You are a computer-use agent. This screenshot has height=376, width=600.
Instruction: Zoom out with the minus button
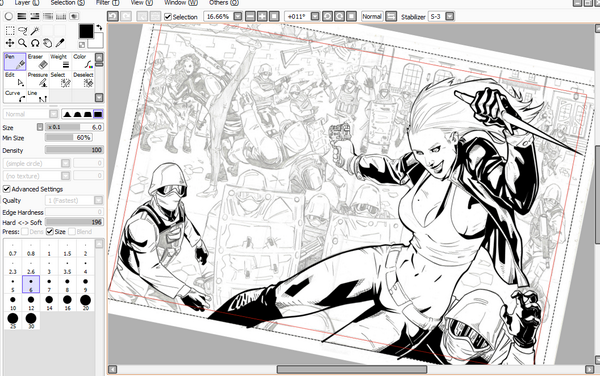(x=250, y=16)
